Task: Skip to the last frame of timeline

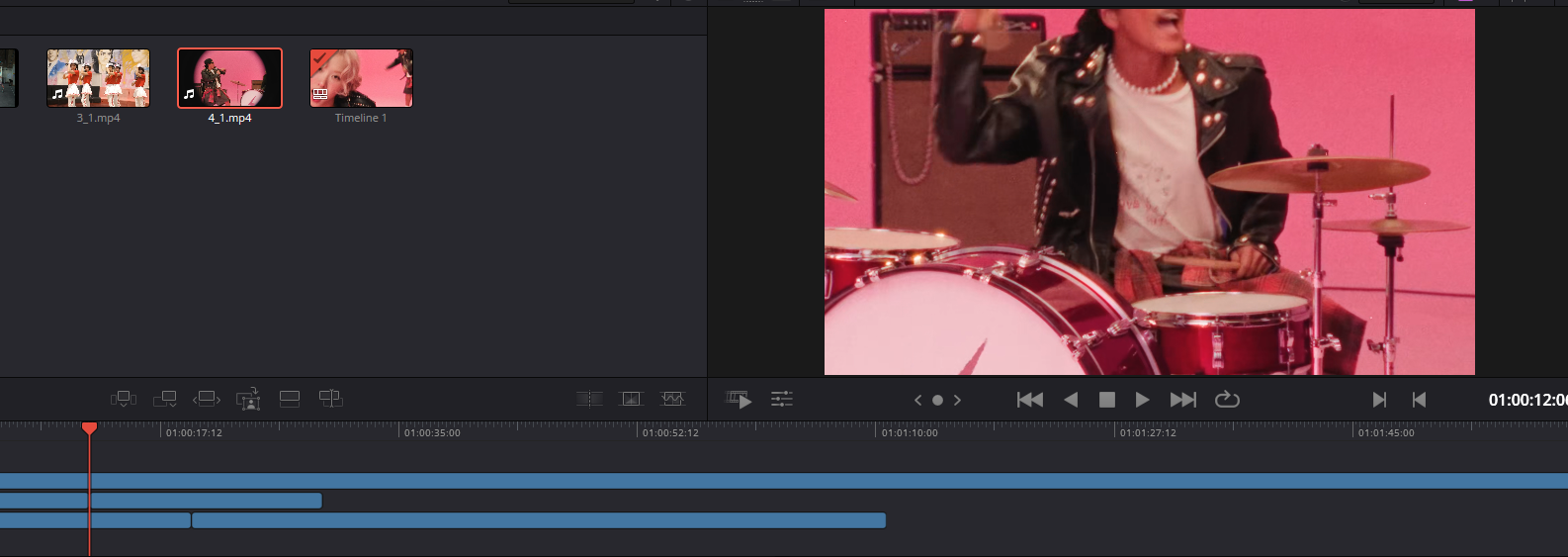Action: click(1183, 400)
